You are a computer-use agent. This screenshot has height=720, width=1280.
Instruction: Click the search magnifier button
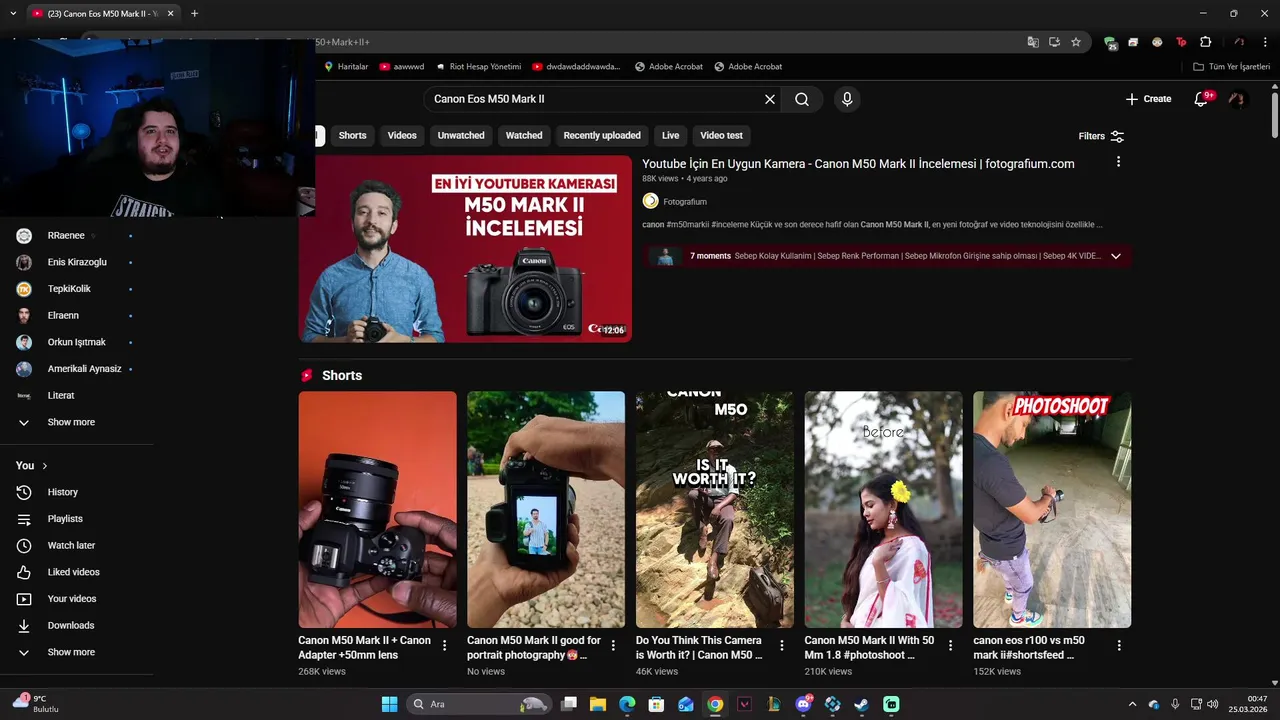pyautogui.click(x=802, y=99)
